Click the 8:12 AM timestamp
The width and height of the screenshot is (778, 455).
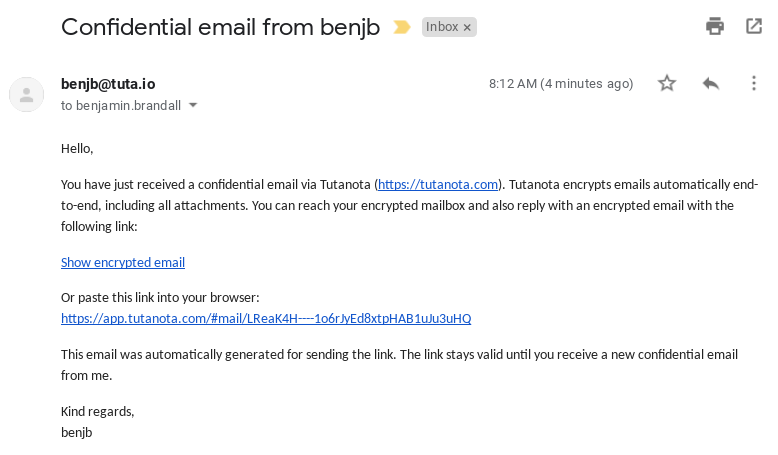tap(561, 83)
